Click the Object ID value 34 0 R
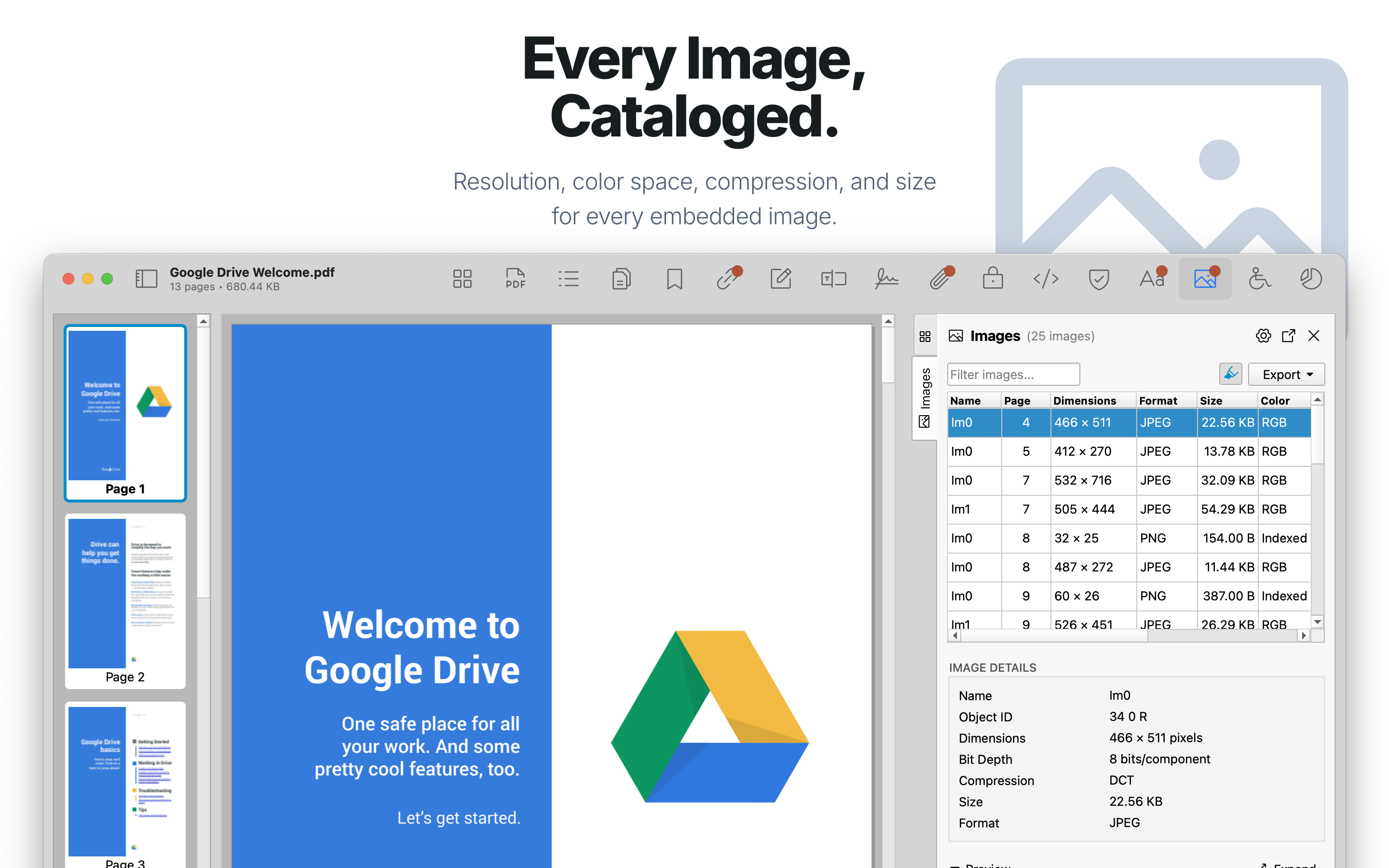Screen dimensions: 1389x868 pyautogui.click(x=1128, y=717)
